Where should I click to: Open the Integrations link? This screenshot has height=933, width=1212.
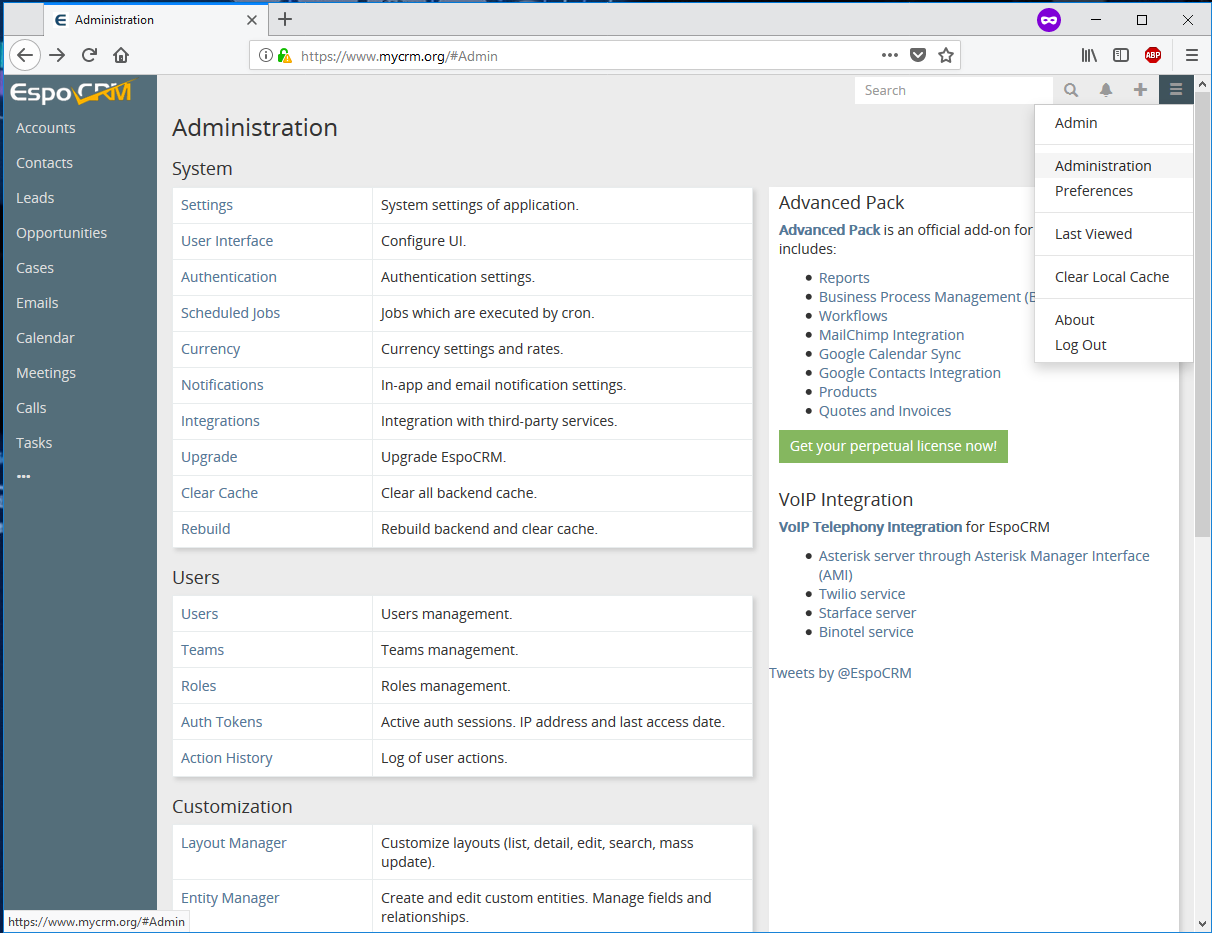click(220, 421)
